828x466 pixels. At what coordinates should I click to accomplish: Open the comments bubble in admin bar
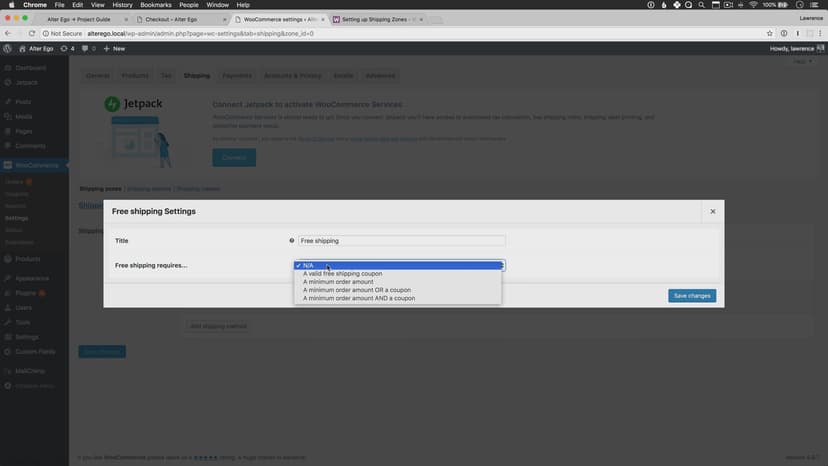(x=88, y=48)
